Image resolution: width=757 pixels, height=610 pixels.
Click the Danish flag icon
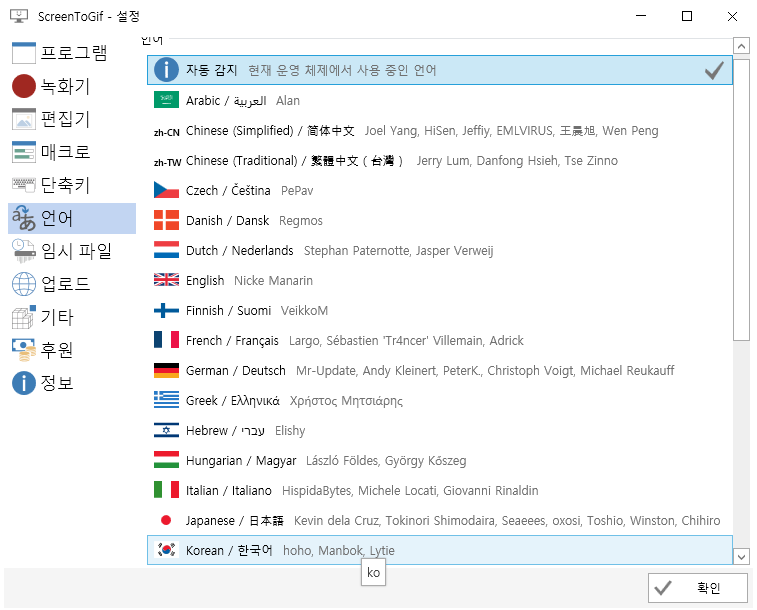[167, 220]
